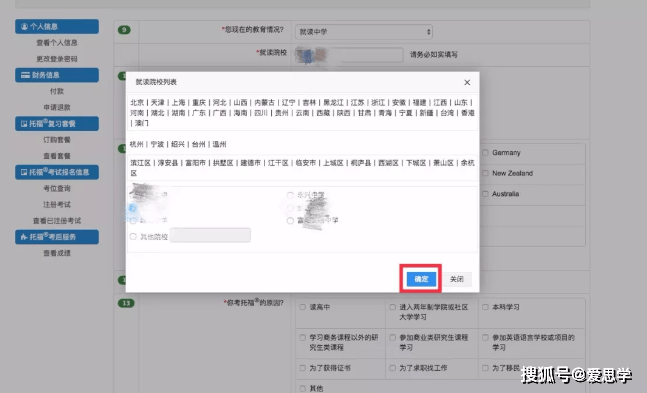Choose 西湖区 in the district list
The width and height of the screenshot is (647, 393).
pyautogui.click(x=388, y=163)
